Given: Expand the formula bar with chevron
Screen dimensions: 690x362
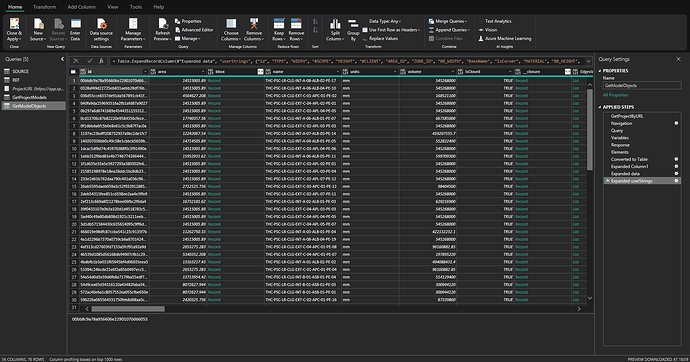Looking at the screenshot, I should 588,61.
